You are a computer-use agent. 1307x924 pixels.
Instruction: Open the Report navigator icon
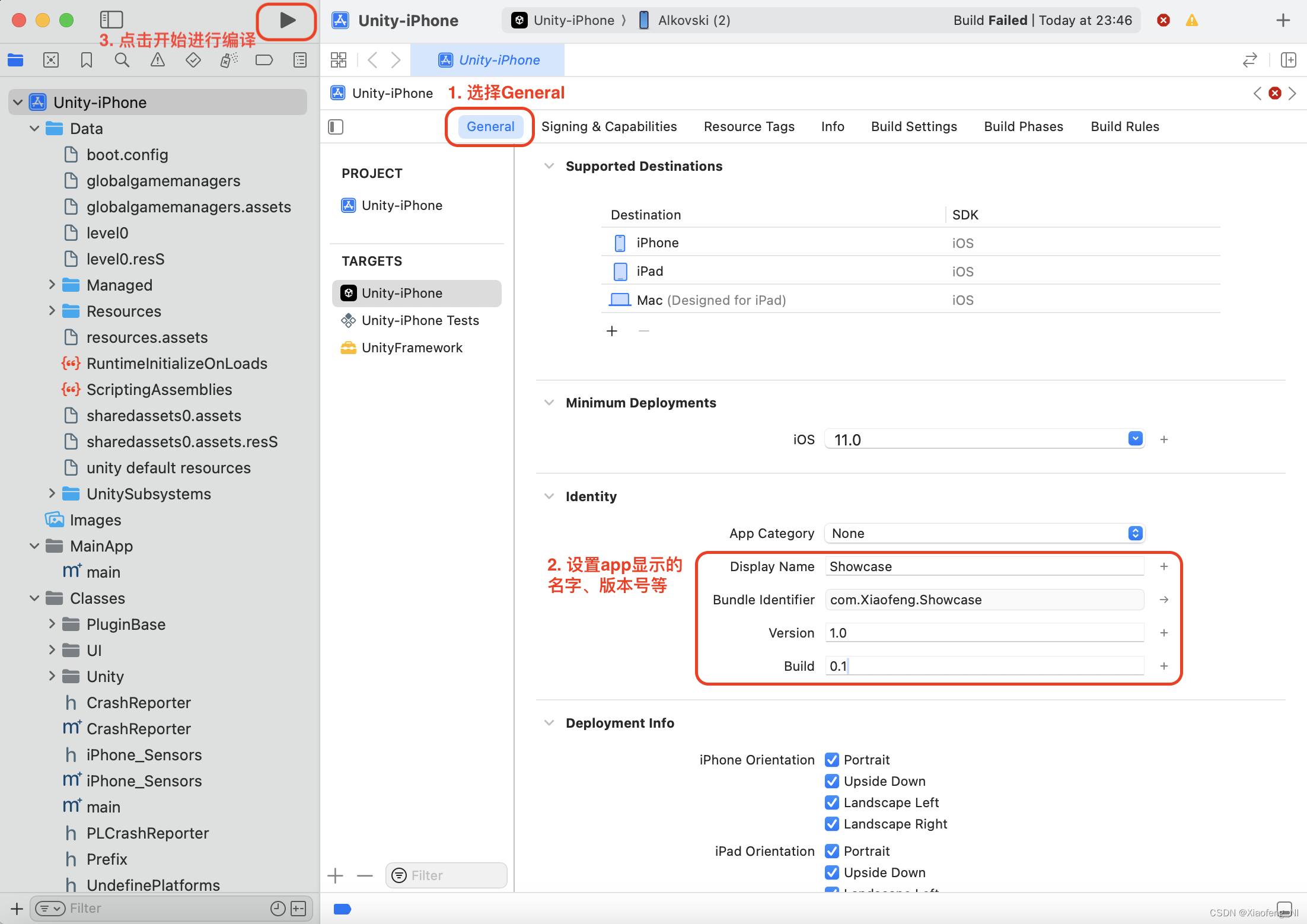[300, 60]
